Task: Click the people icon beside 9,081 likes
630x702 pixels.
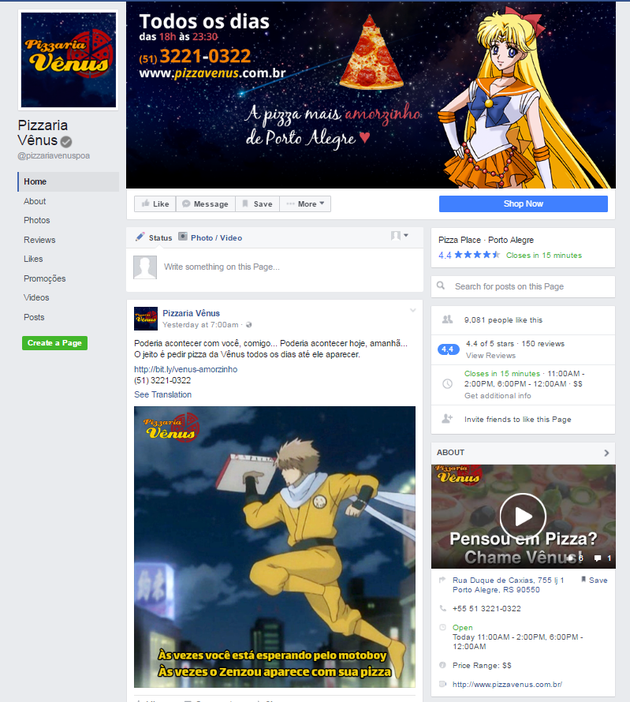Action: pos(447,320)
